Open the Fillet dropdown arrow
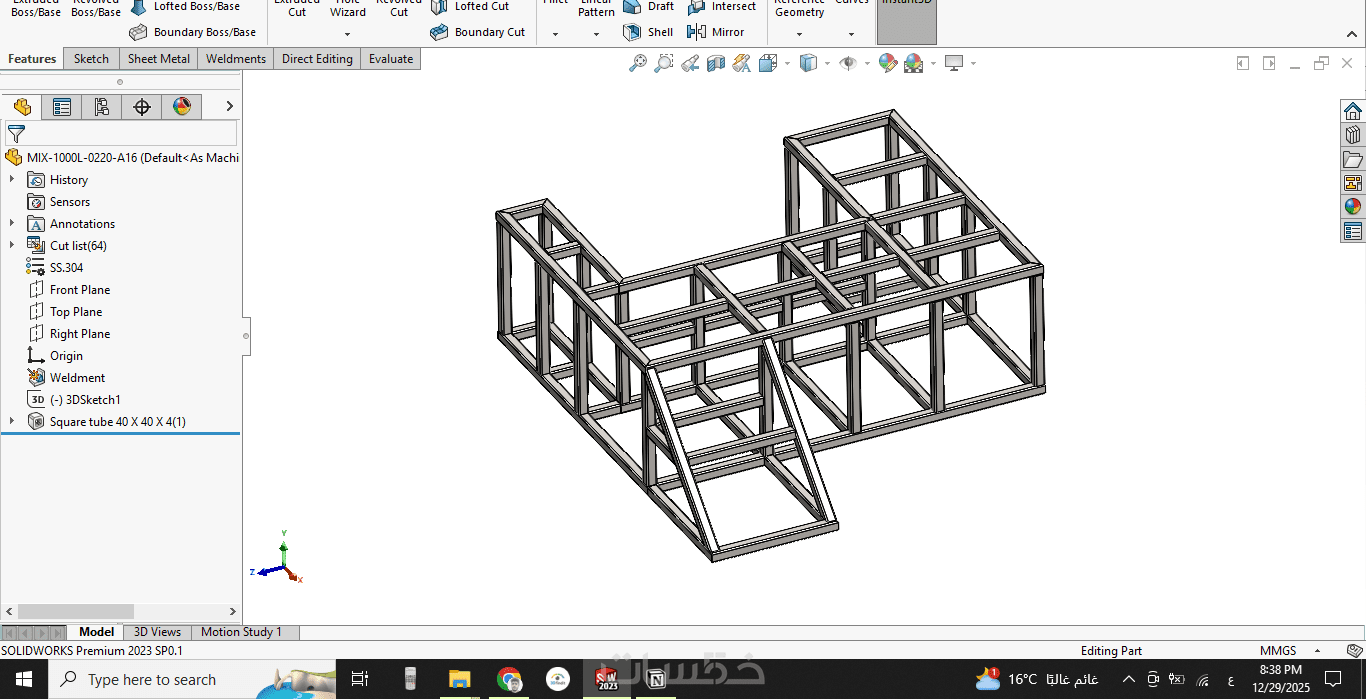This screenshot has height=699, width=1366. pyautogui.click(x=555, y=34)
